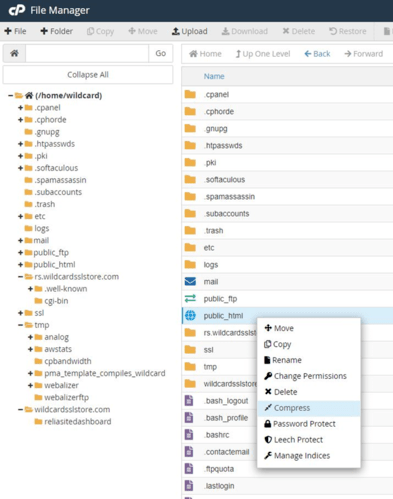This screenshot has height=499, width=393.
Task: Click the home icon beside path field
Action: pyautogui.click(x=14, y=53)
